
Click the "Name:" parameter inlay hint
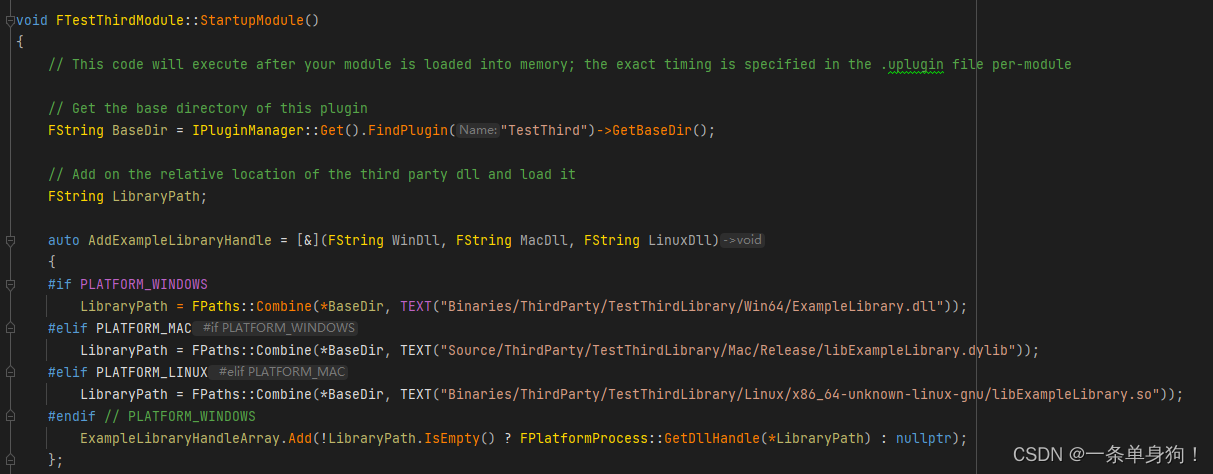[x=479, y=130]
